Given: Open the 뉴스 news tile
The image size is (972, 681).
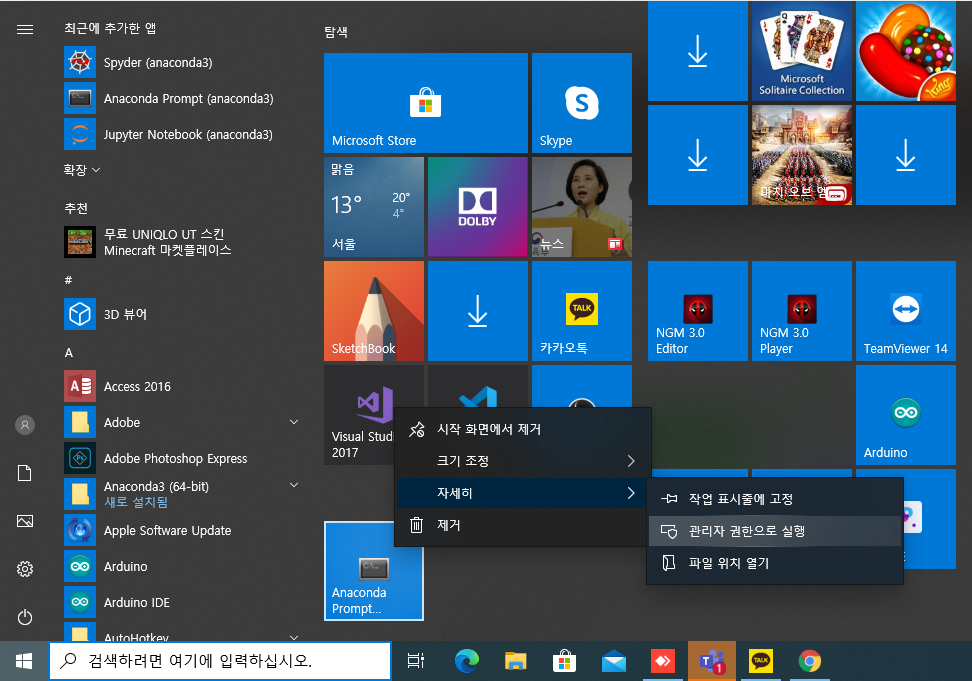Looking at the screenshot, I should pos(582,207).
